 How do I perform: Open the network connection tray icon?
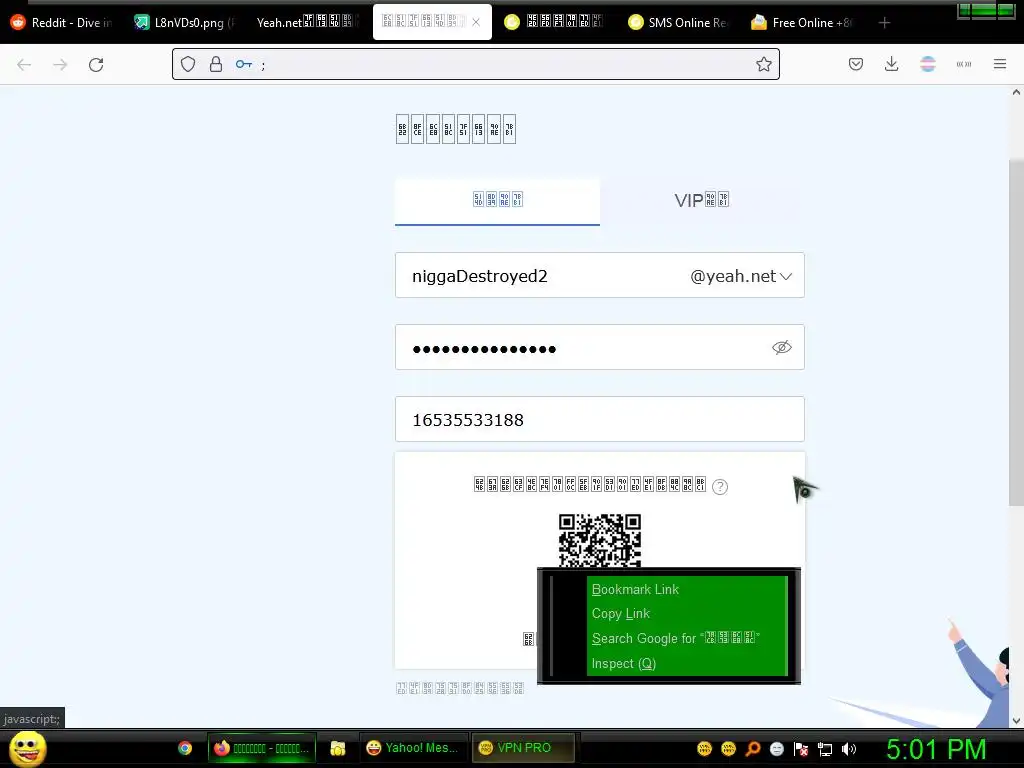point(825,749)
